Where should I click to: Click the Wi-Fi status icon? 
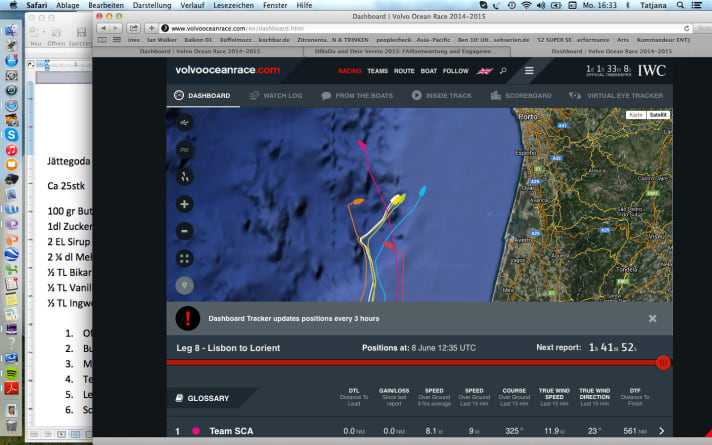tap(526, 5)
